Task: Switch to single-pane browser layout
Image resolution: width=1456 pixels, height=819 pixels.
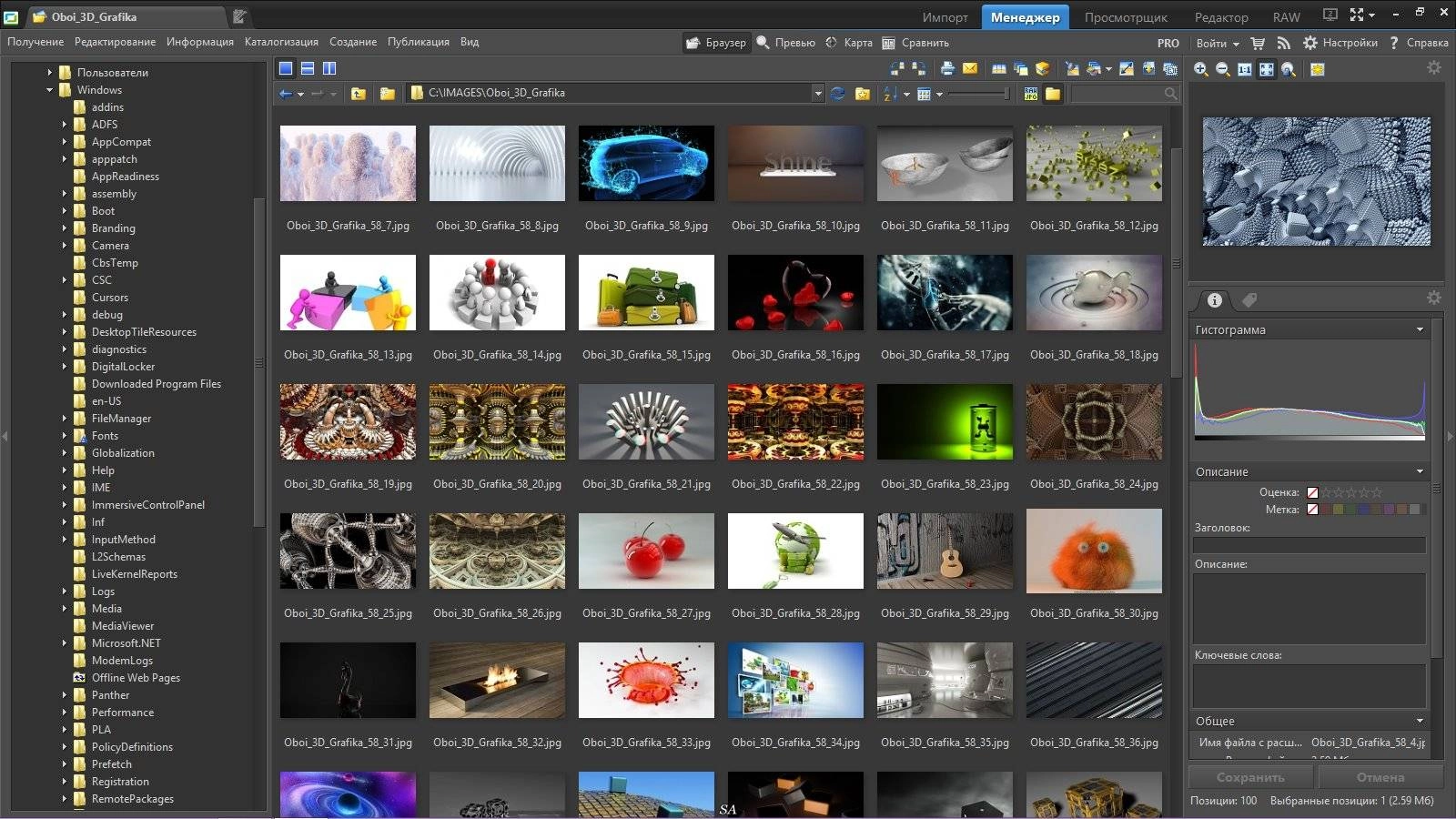Action: point(286,68)
